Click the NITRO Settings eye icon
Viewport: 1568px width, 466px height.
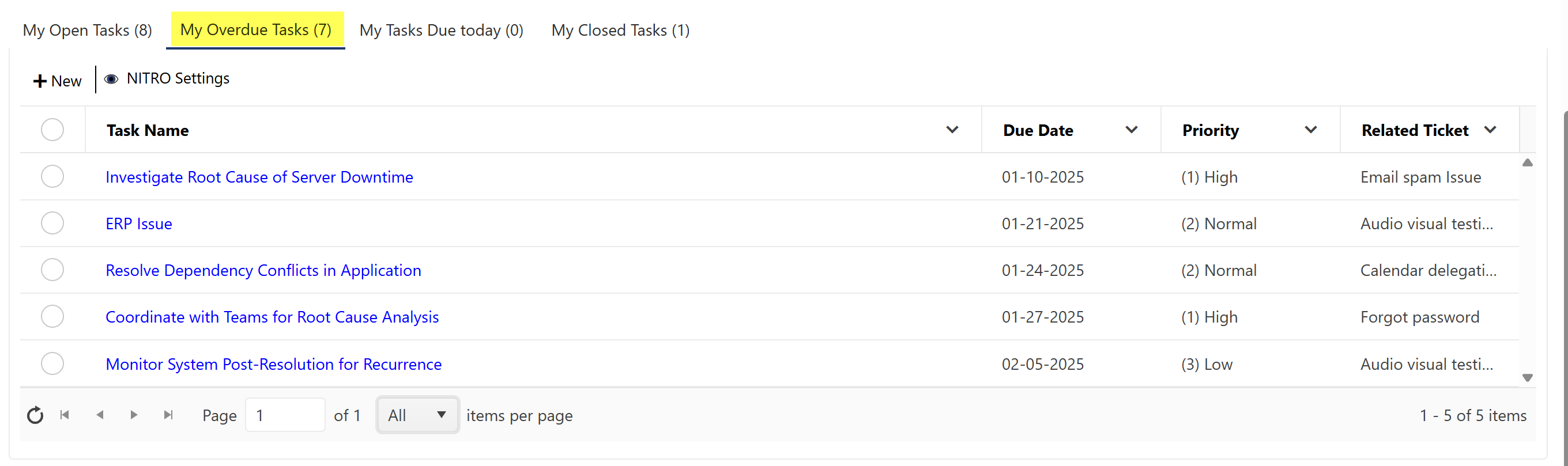click(x=111, y=79)
